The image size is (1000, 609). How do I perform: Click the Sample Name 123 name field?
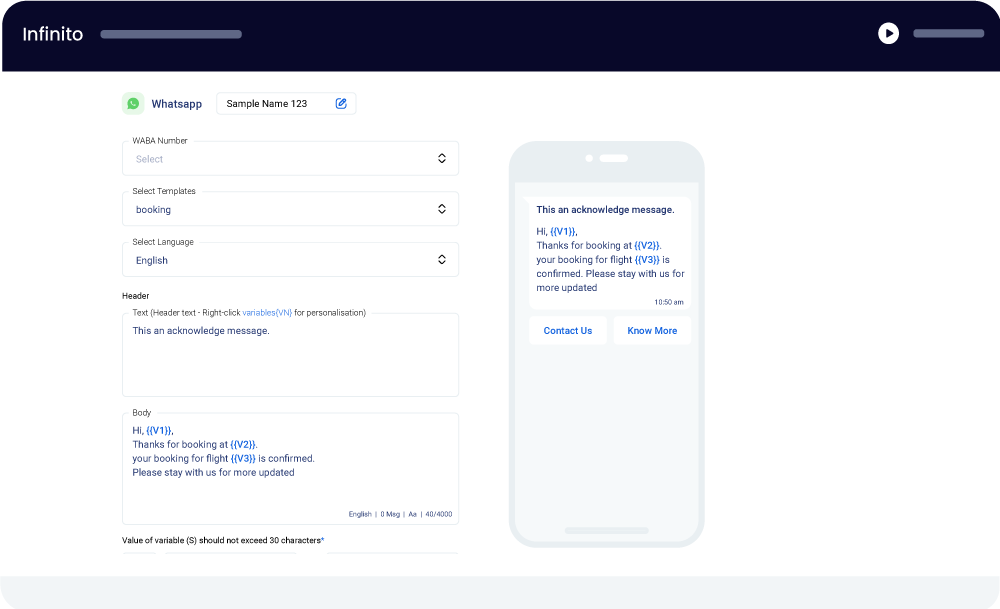(x=286, y=103)
